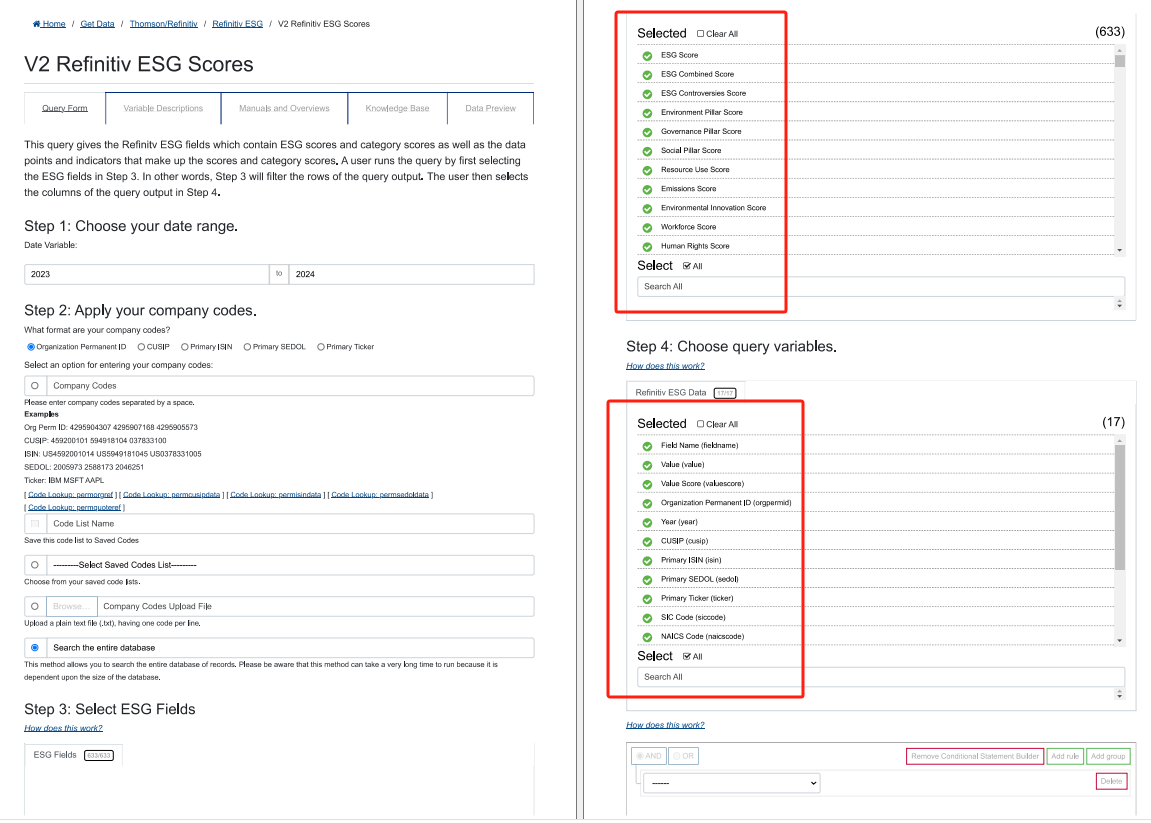The width and height of the screenshot is (1151, 823).
Task: Open the Step 3 How does this work link
Action: (x=63, y=728)
